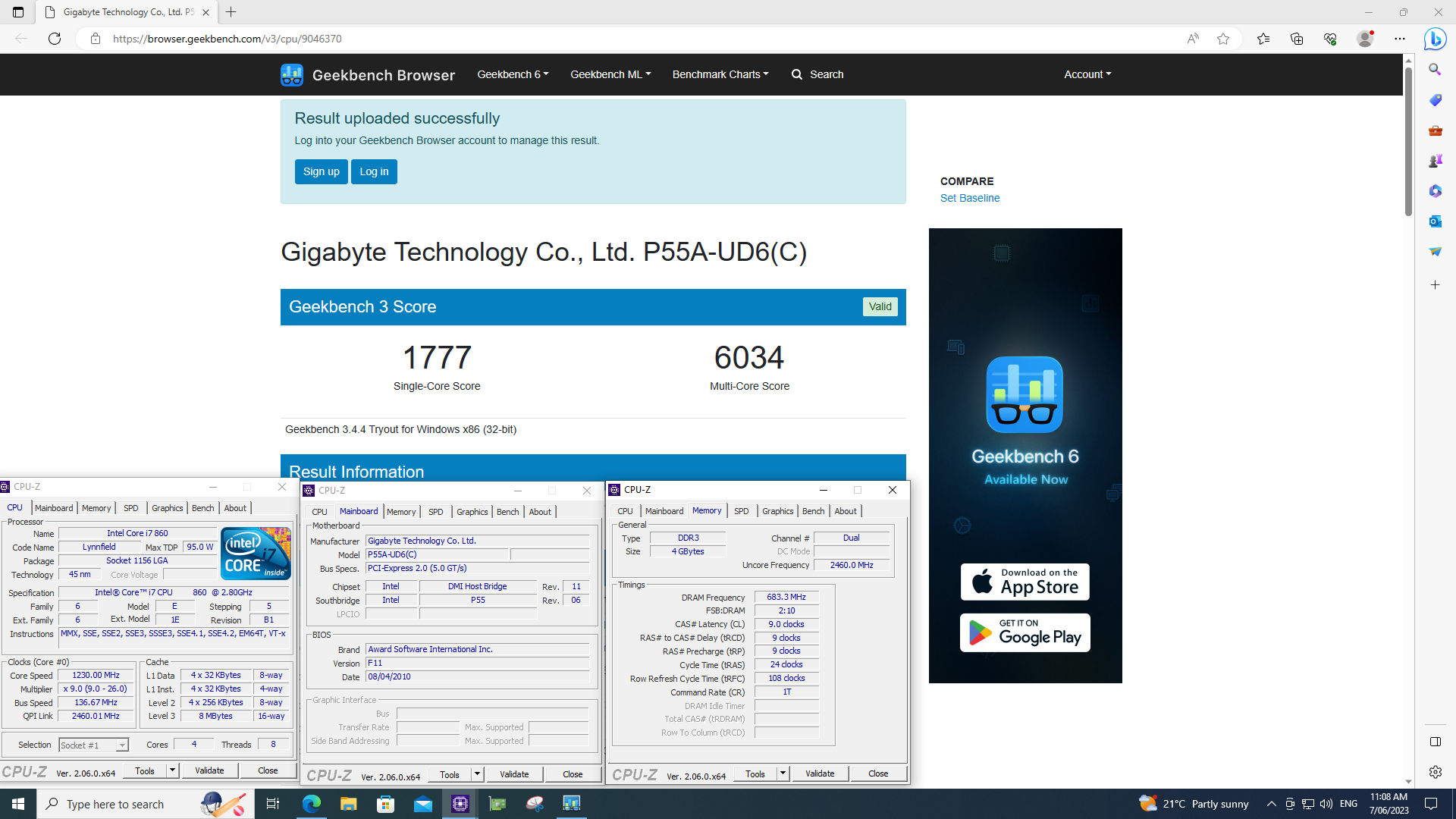Open Task View on taskbar

pos(273,804)
